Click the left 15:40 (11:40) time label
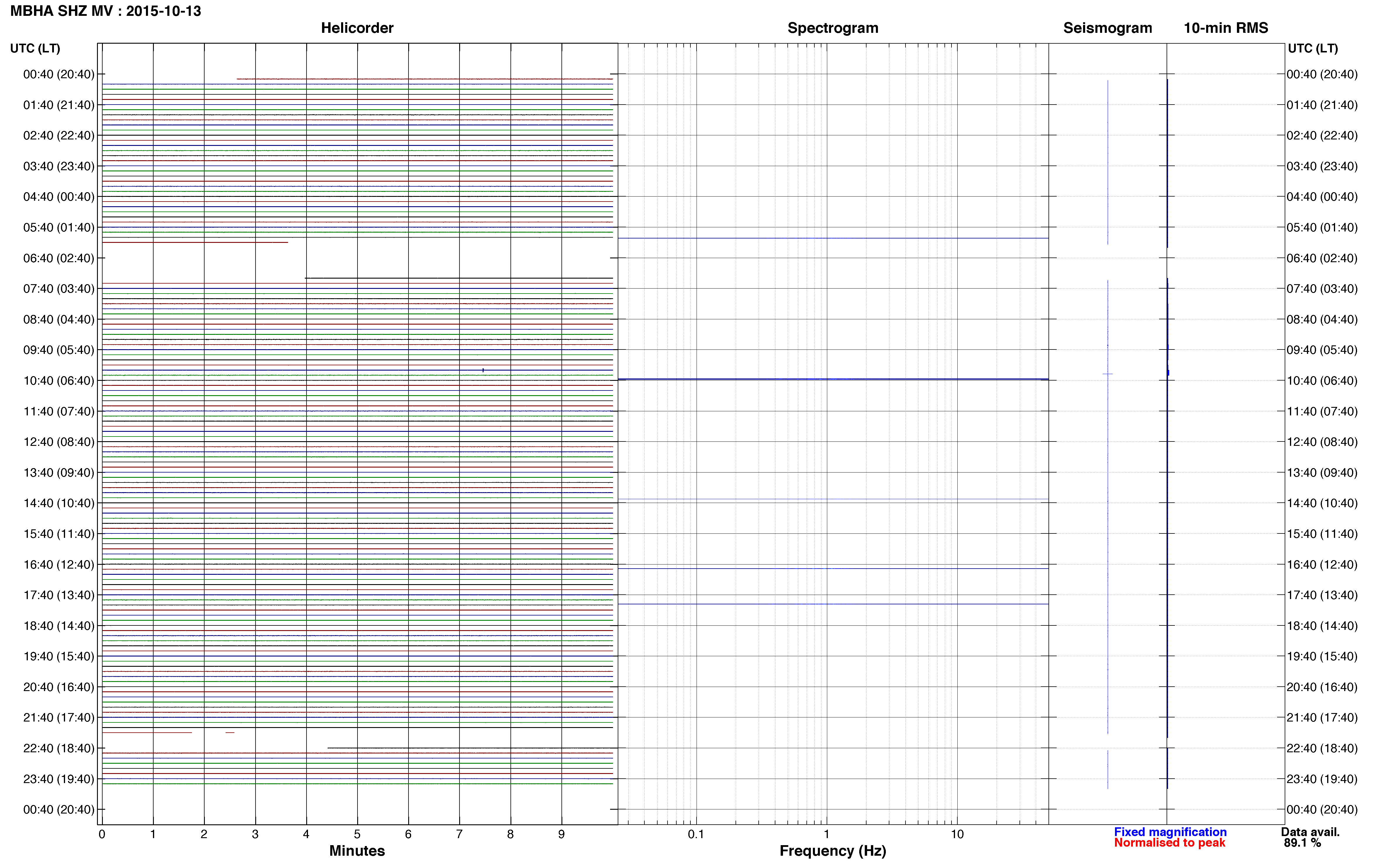 [x=59, y=534]
